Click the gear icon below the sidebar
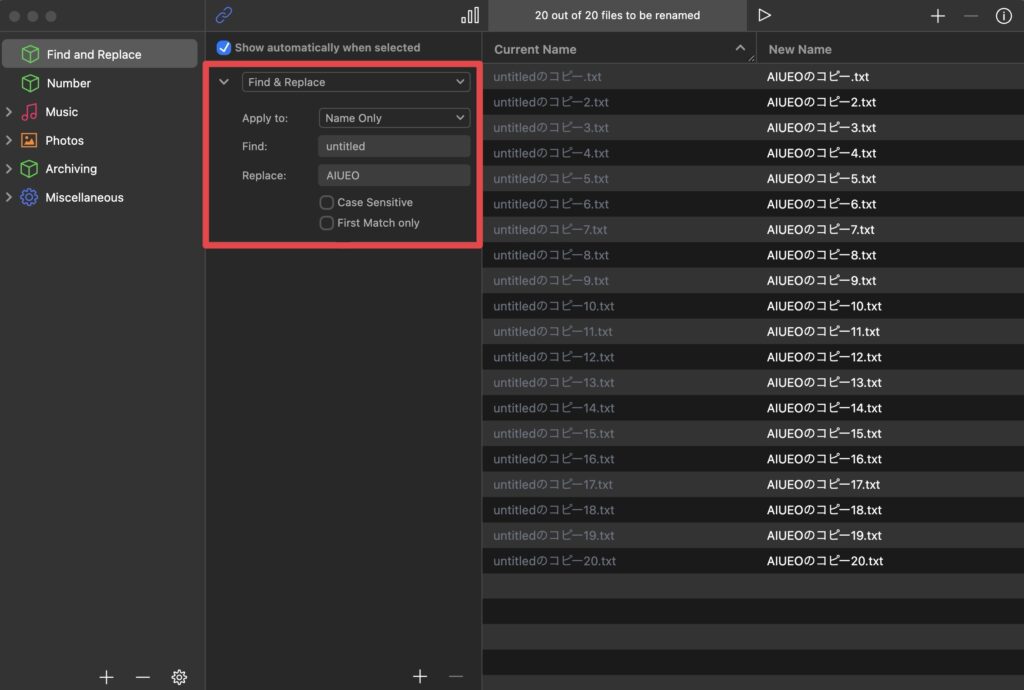The image size is (1024, 690). point(179,677)
